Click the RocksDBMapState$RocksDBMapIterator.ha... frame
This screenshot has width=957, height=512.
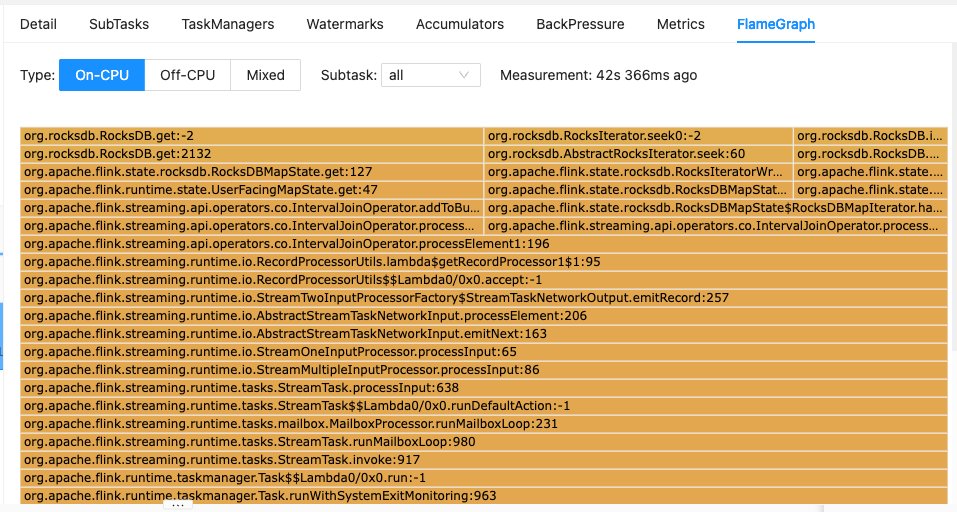[716, 207]
